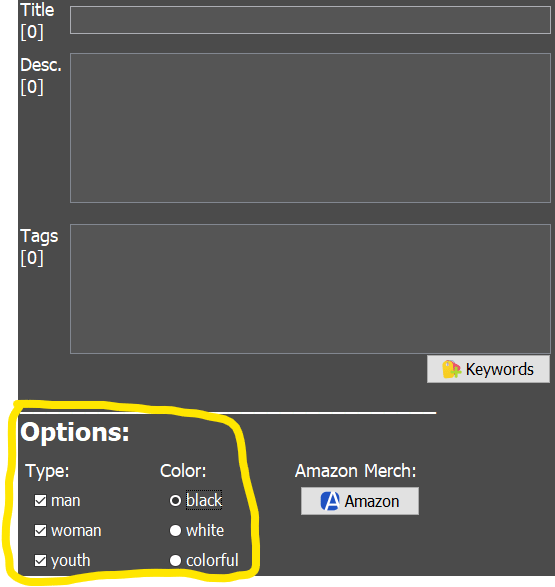The height and width of the screenshot is (587, 555).
Task: Click the Tags counter label
Action: pyautogui.click(x=32, y=258)
